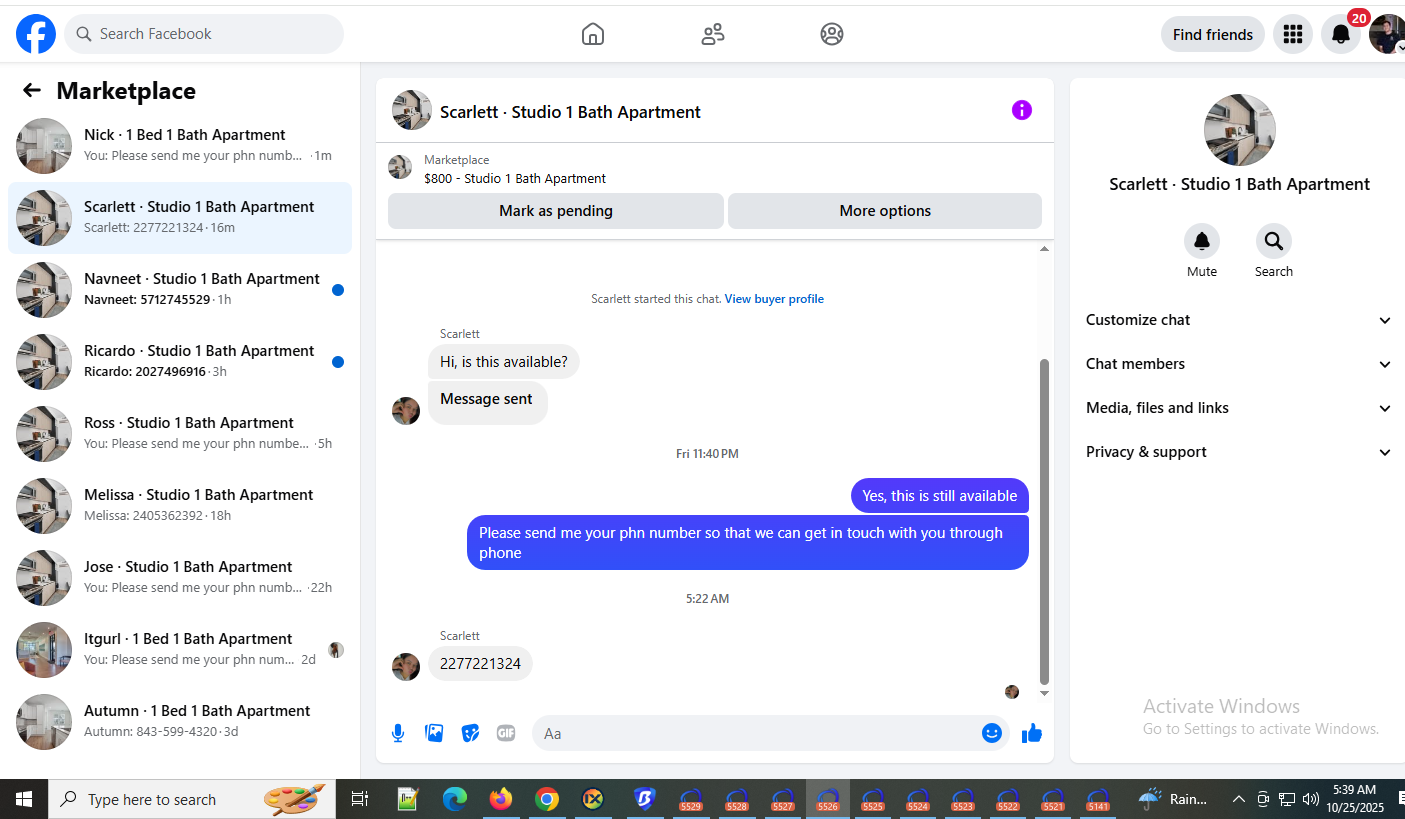
Task: Open Task View on the taskbar
Action: [x=360, y=799]
